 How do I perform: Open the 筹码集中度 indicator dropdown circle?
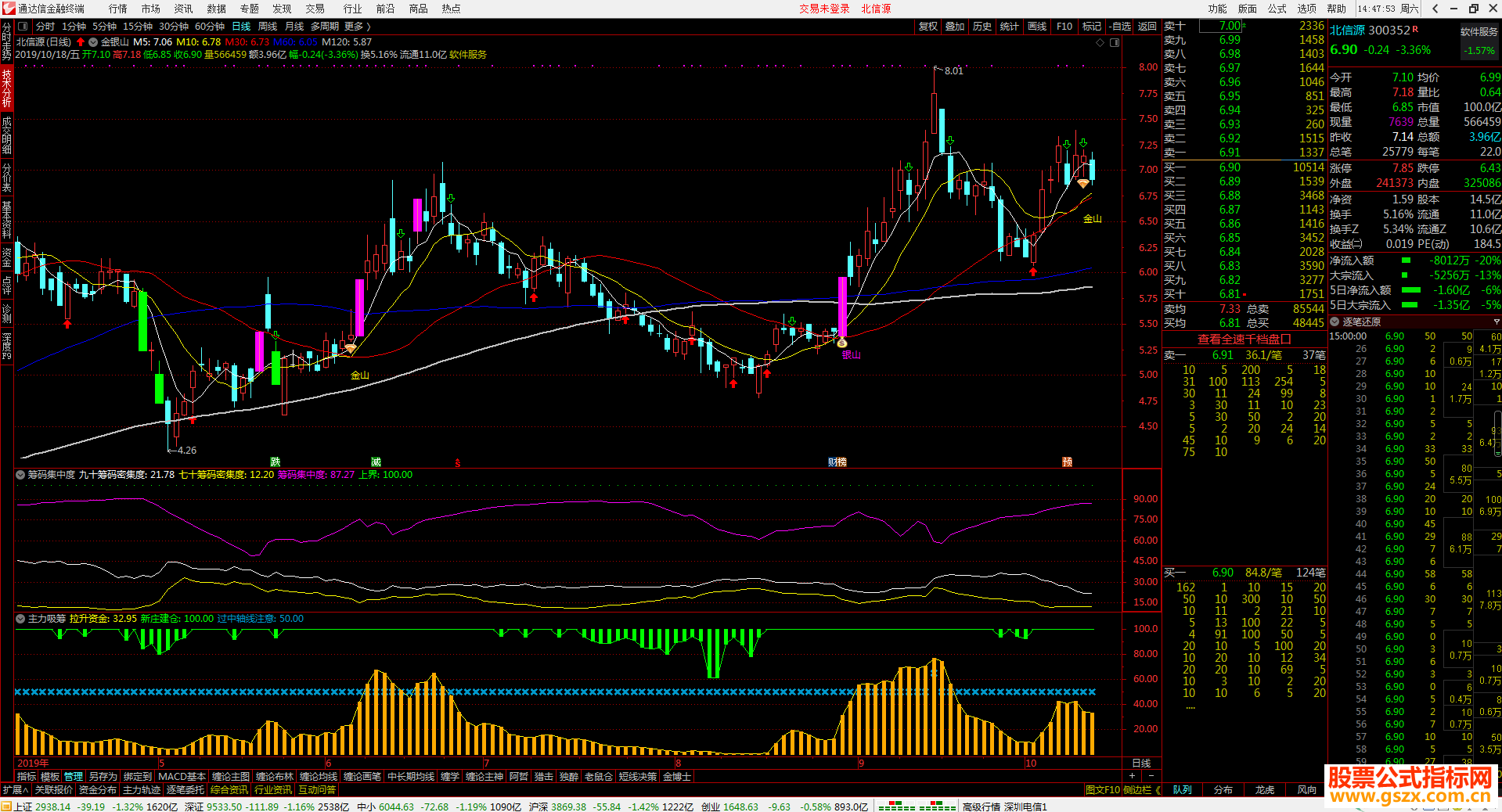pyautogui.click(x=20, y=475)
